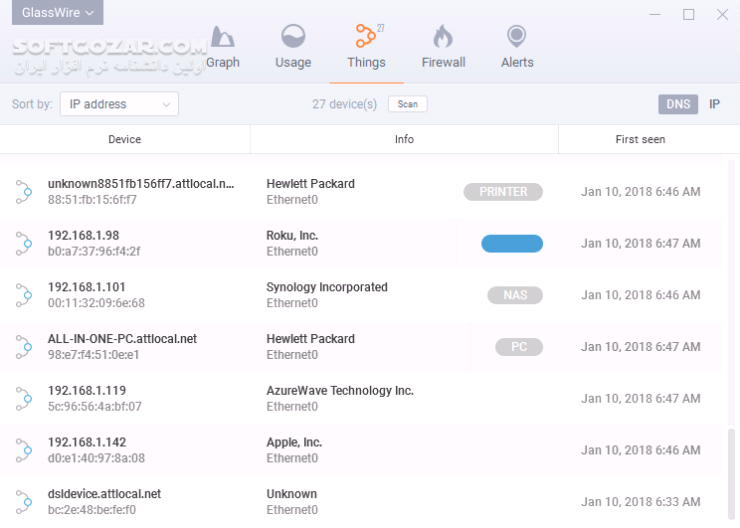Image resolution: width=740 pixels, height=528 pixels.
Task: Open the GlassWire main menu dropdown
Action: click(58, 13)
